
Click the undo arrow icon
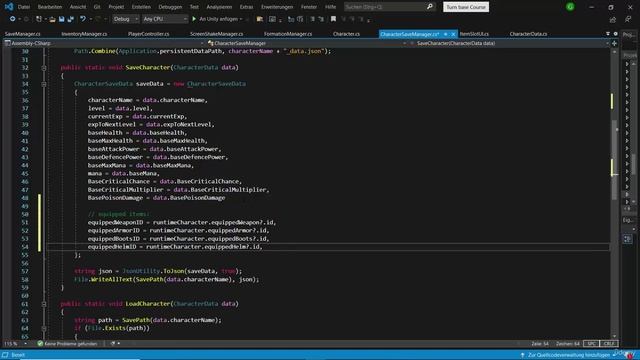(83, 19)
